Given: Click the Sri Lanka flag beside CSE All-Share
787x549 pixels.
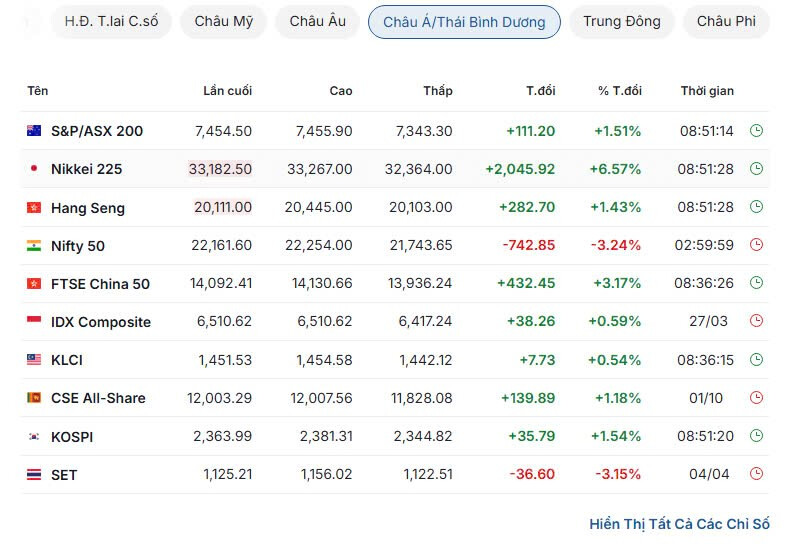Looking at the screenshot, I should pos(34,398).
